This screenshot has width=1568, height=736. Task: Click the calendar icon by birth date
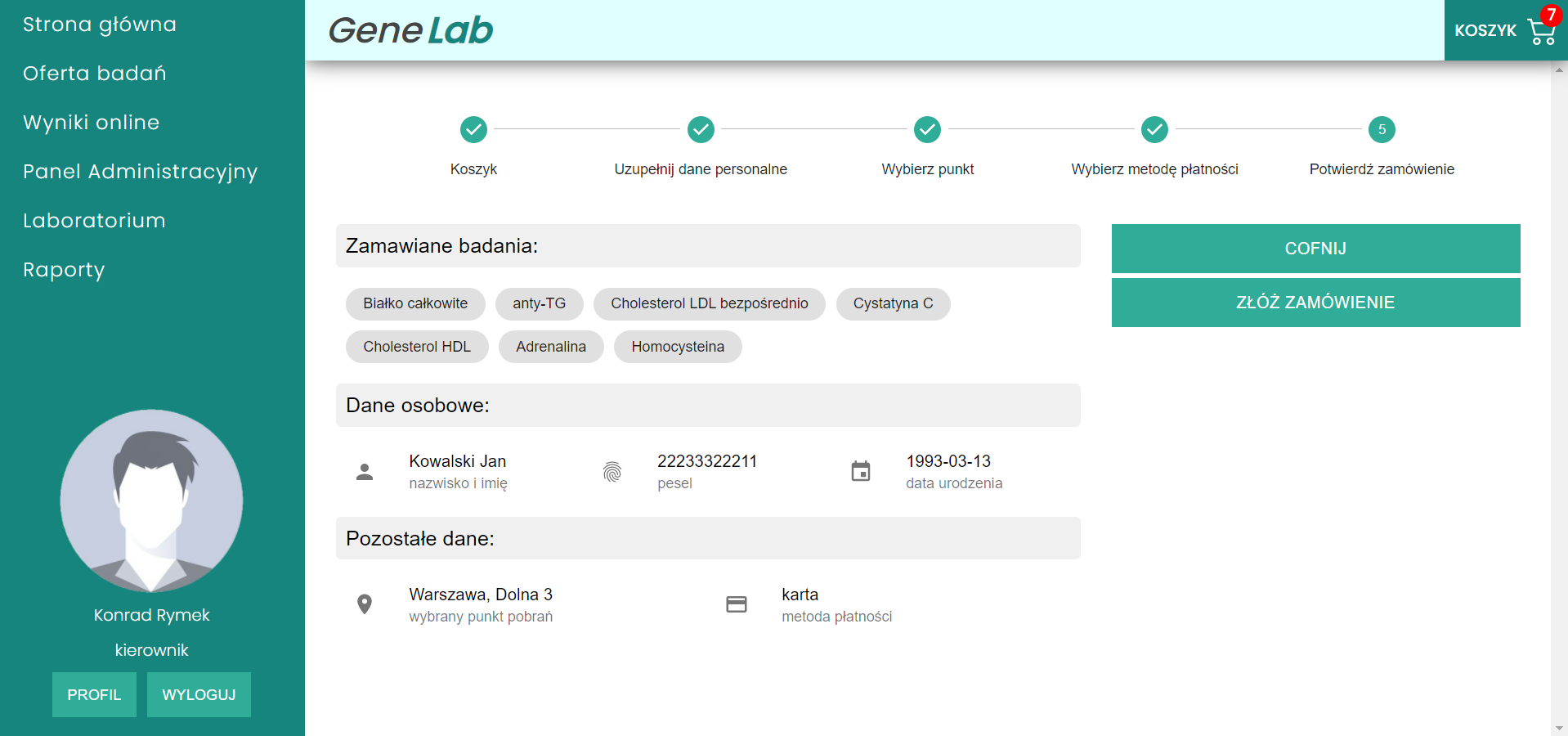pos(861,472)
